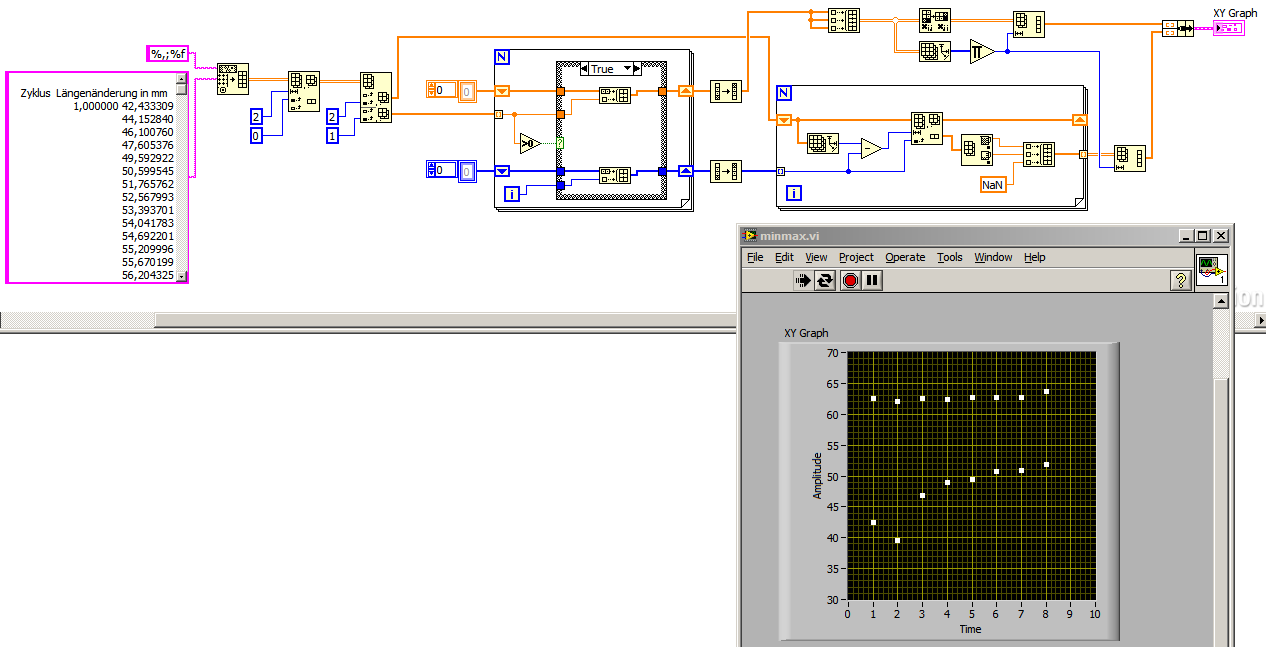Click the Amplitude axis label on the graph
Screen dimensions: 1266x647
pos(817,475)
